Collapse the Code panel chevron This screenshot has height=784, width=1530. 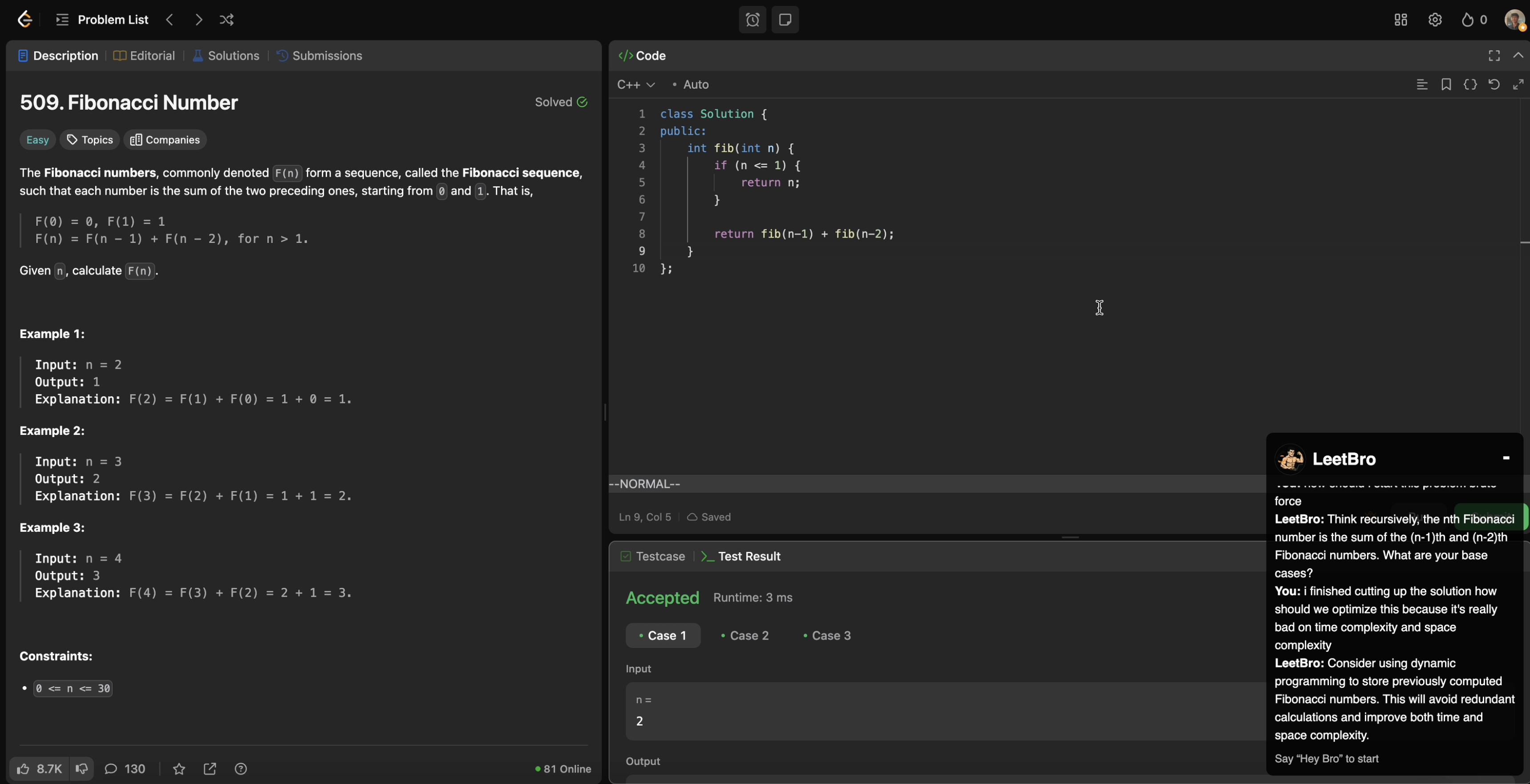[x=1518, y=55]
